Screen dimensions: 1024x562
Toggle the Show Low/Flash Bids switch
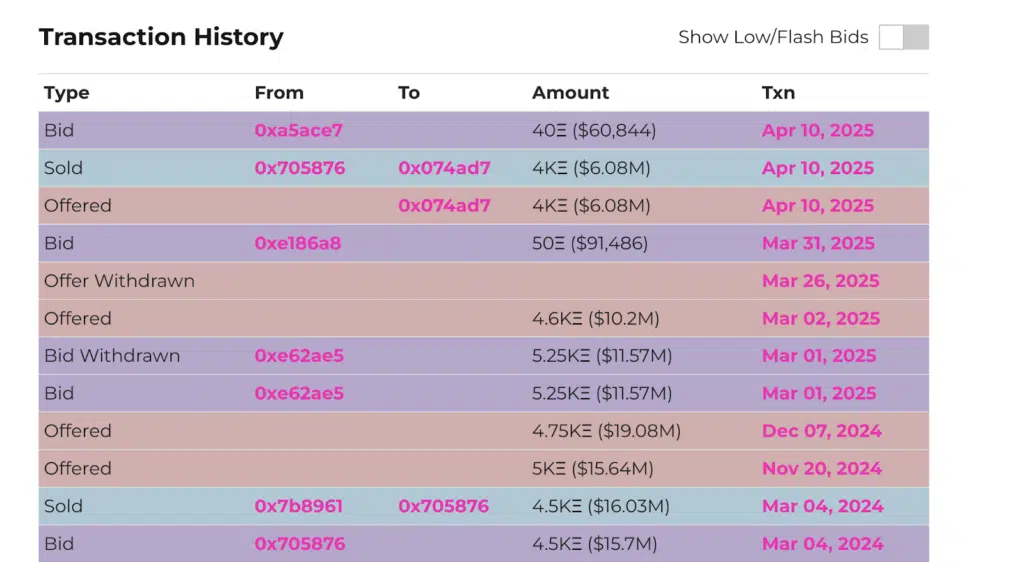(903, 37)
